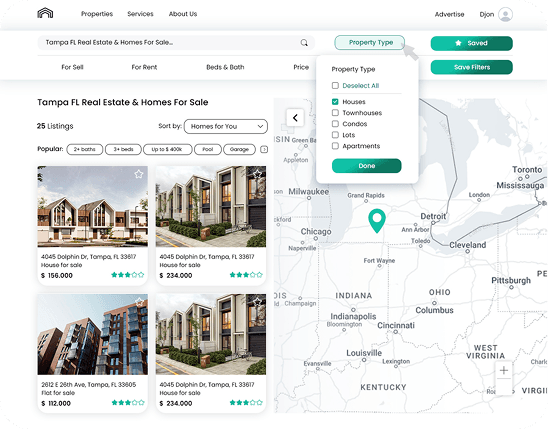Click Chicago label on the map
The width and height of the screenshot is (548, 429).
coord(316,232)
